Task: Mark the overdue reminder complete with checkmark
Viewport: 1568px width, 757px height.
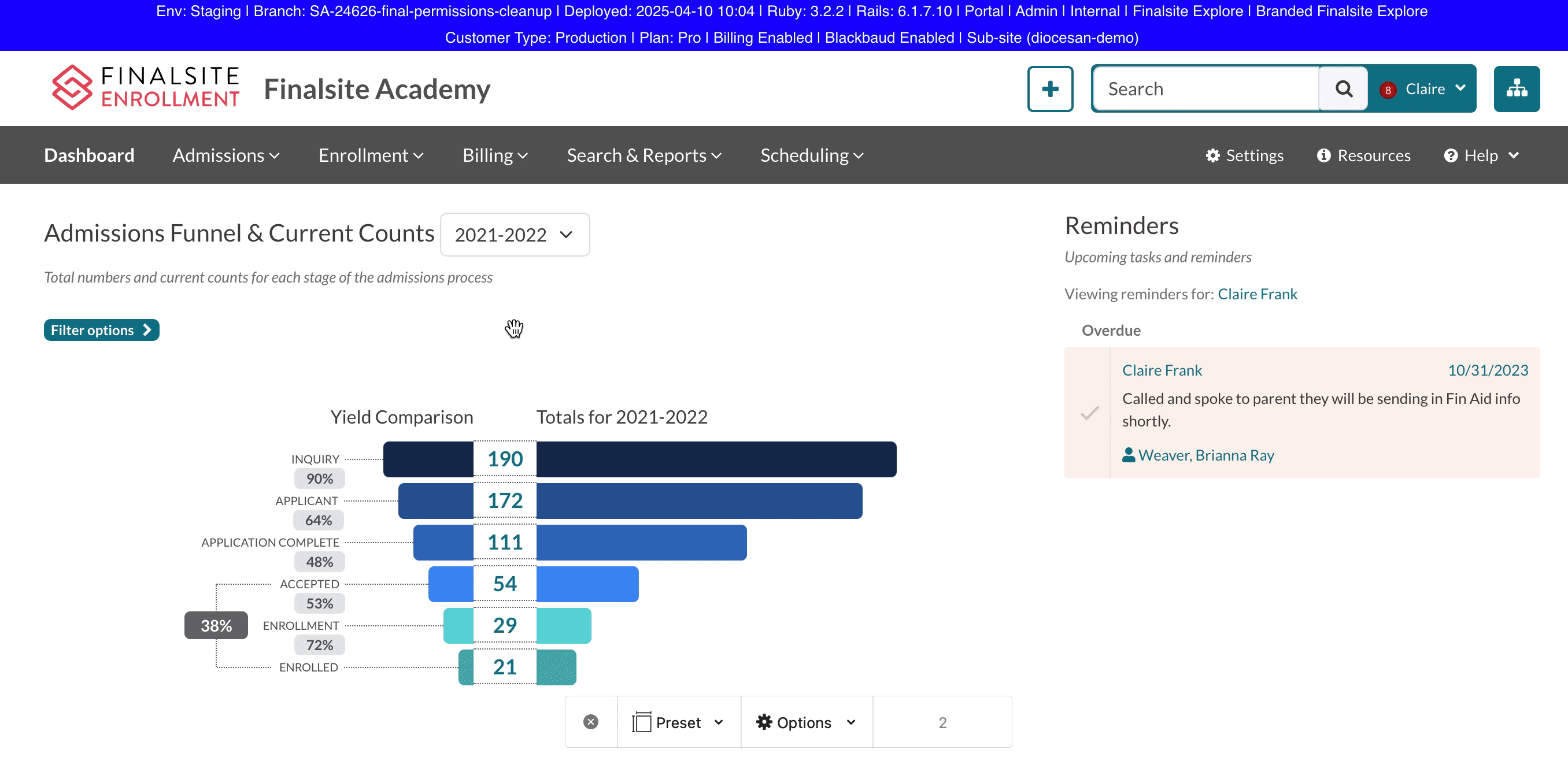Action: (1089, 413)
